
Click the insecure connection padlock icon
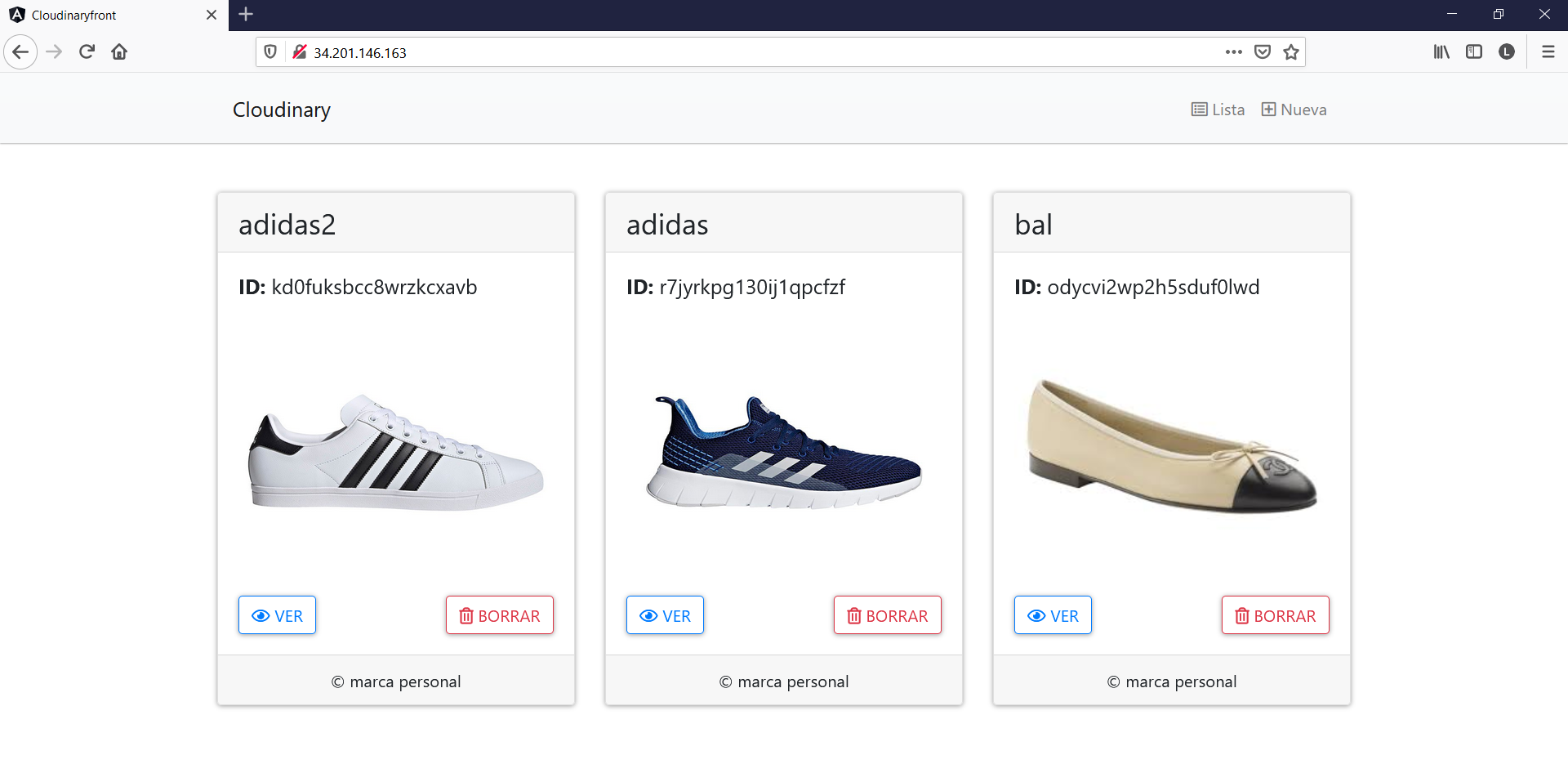click(x=299, y=52)
